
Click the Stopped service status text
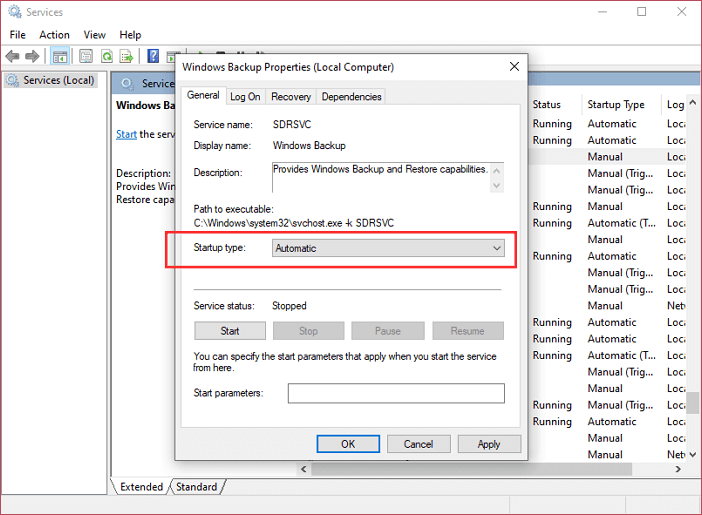coord(289,306)
